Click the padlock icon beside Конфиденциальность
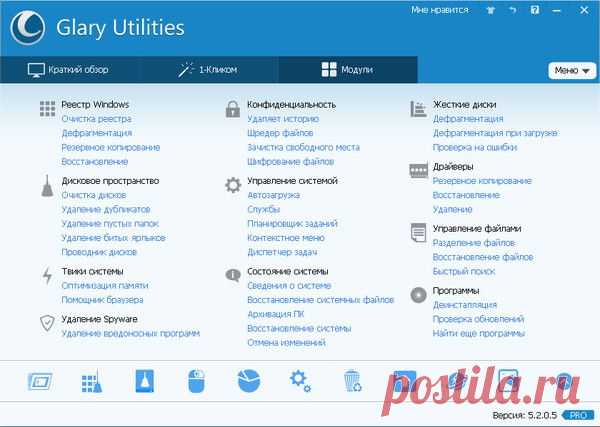600x427 pixels. 233,109
